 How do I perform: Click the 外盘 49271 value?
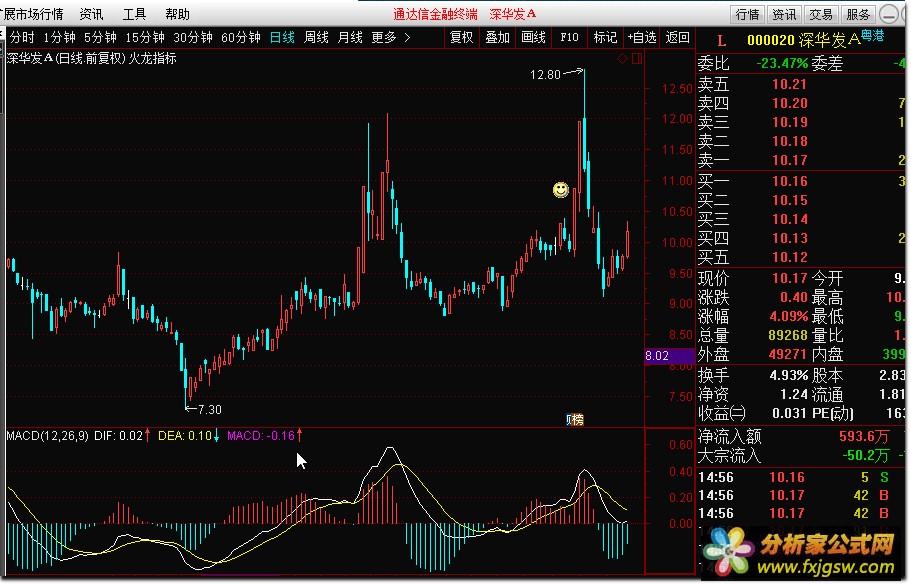tap(788, 354)
